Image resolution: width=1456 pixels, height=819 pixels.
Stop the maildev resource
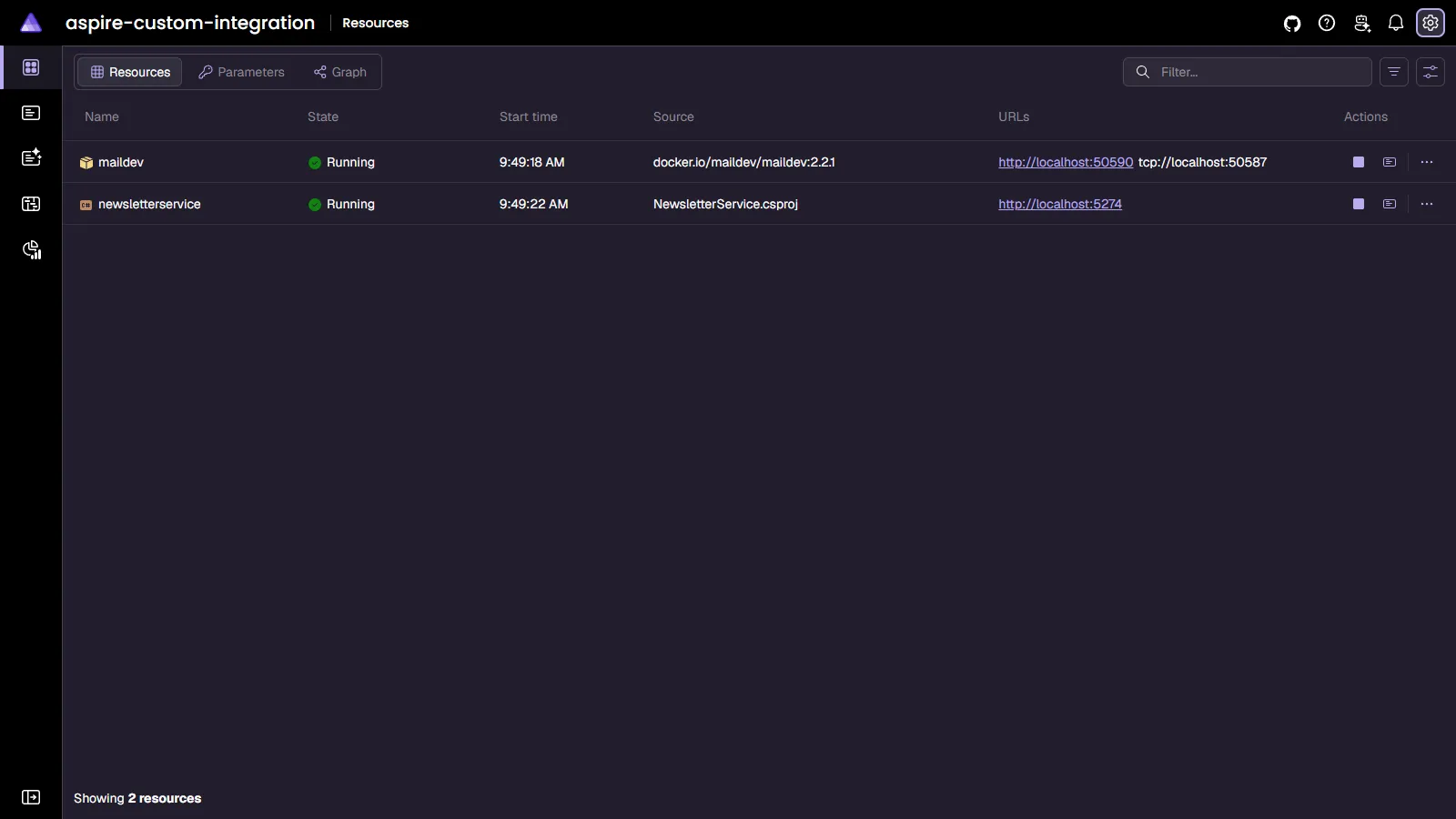1359,162
